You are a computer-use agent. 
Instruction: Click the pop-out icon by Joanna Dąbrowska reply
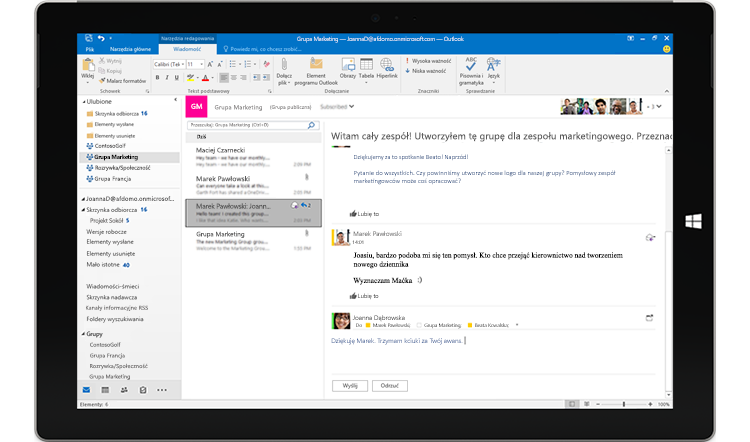pos(649,318)
